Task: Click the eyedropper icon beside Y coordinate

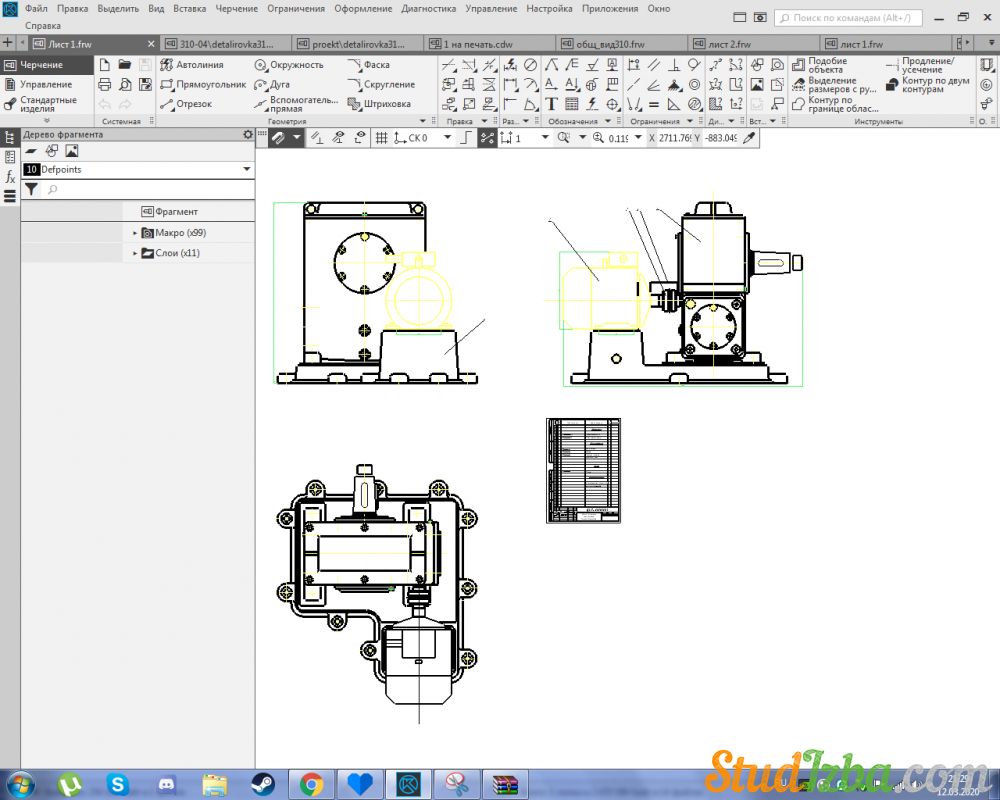Action: [749, 138]
